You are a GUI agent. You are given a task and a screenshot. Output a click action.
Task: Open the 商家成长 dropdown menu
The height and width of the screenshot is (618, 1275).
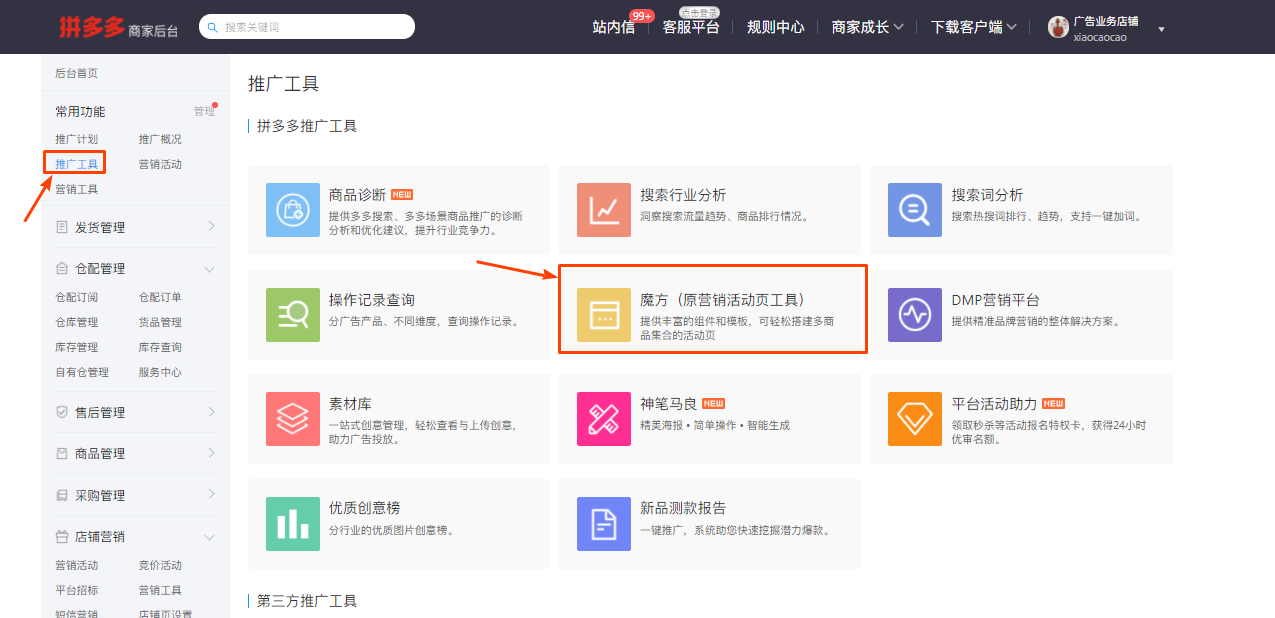point(867,27)
